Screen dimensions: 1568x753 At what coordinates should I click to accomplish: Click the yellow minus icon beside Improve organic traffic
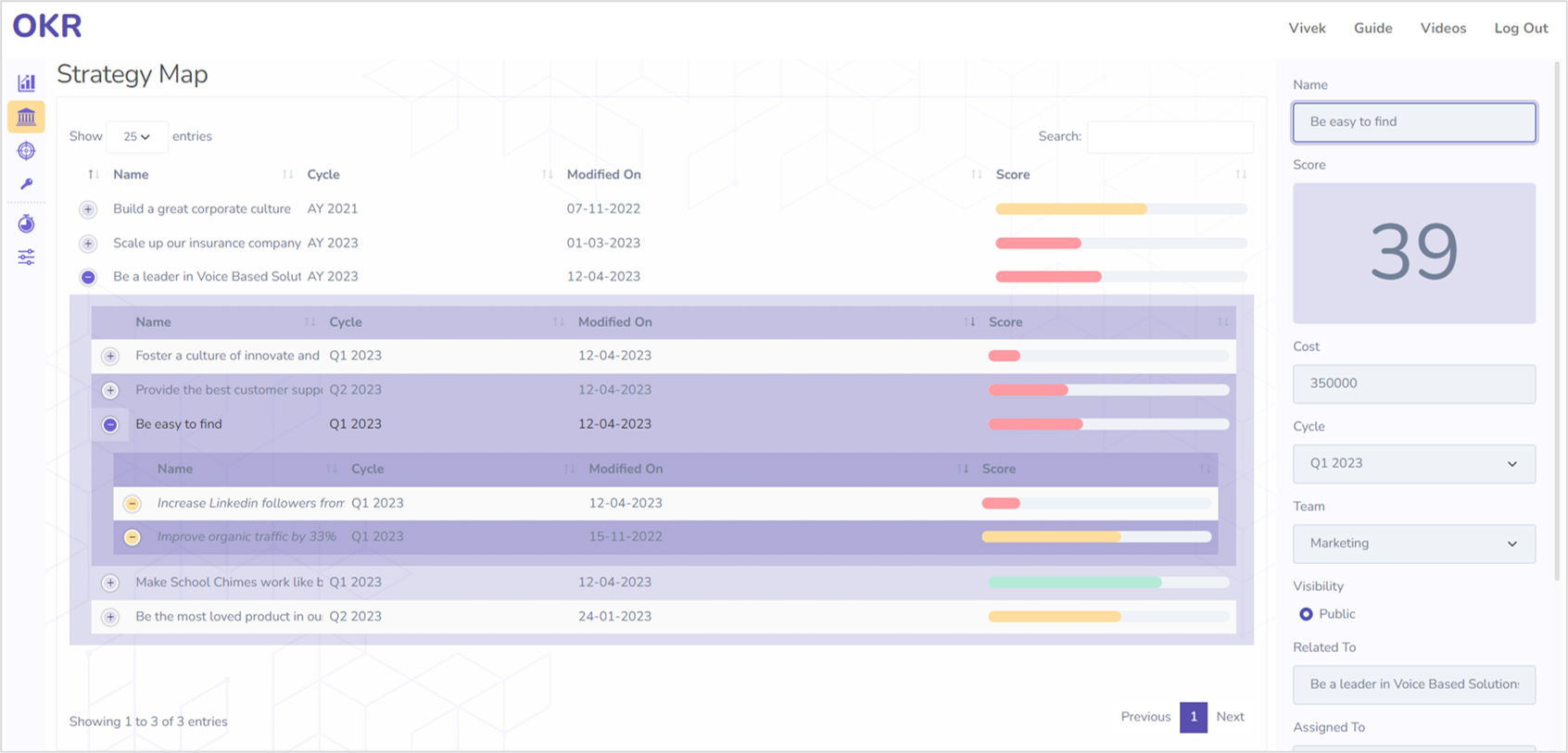(x=133, y=537)
